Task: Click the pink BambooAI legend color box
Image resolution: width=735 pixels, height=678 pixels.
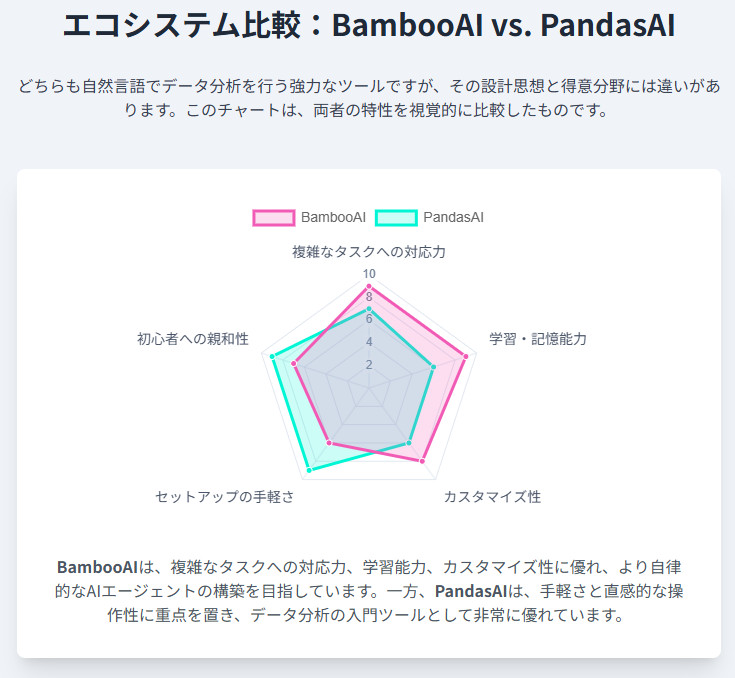Action: (273, 217)
